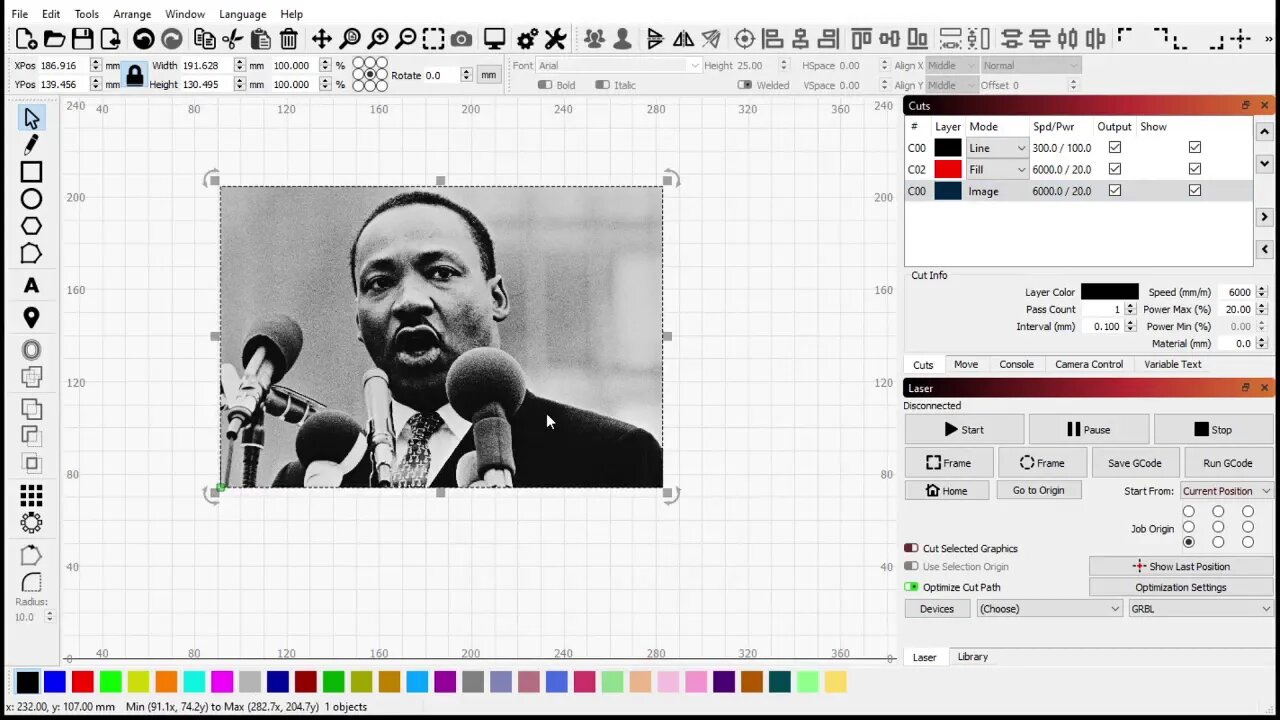
Task: Toggle Show checkbox for the Line layer
Action: [1194, 148]
